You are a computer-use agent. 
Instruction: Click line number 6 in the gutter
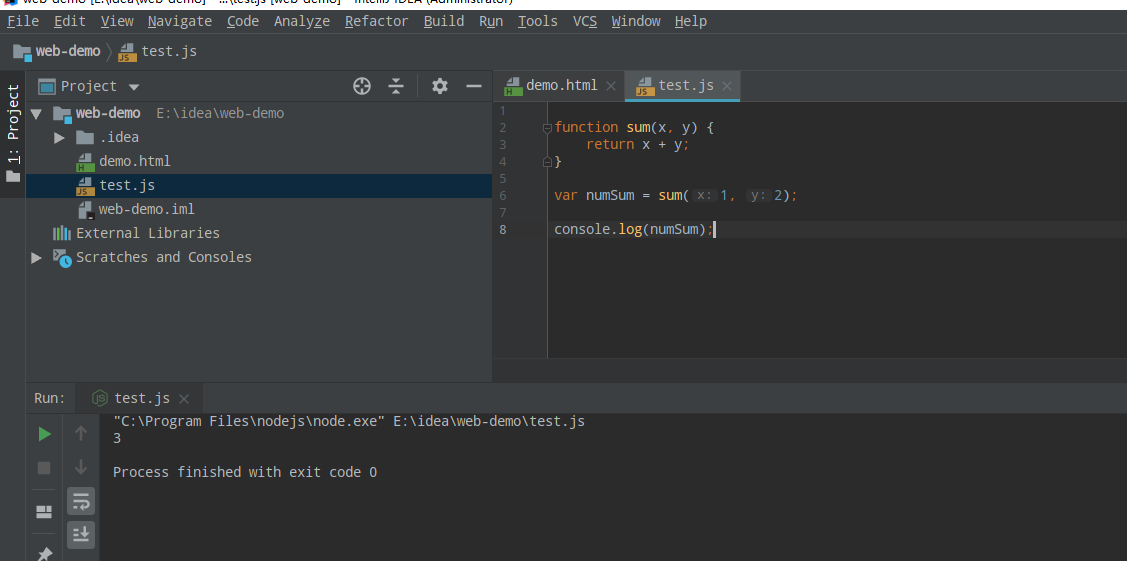point(502,195)
